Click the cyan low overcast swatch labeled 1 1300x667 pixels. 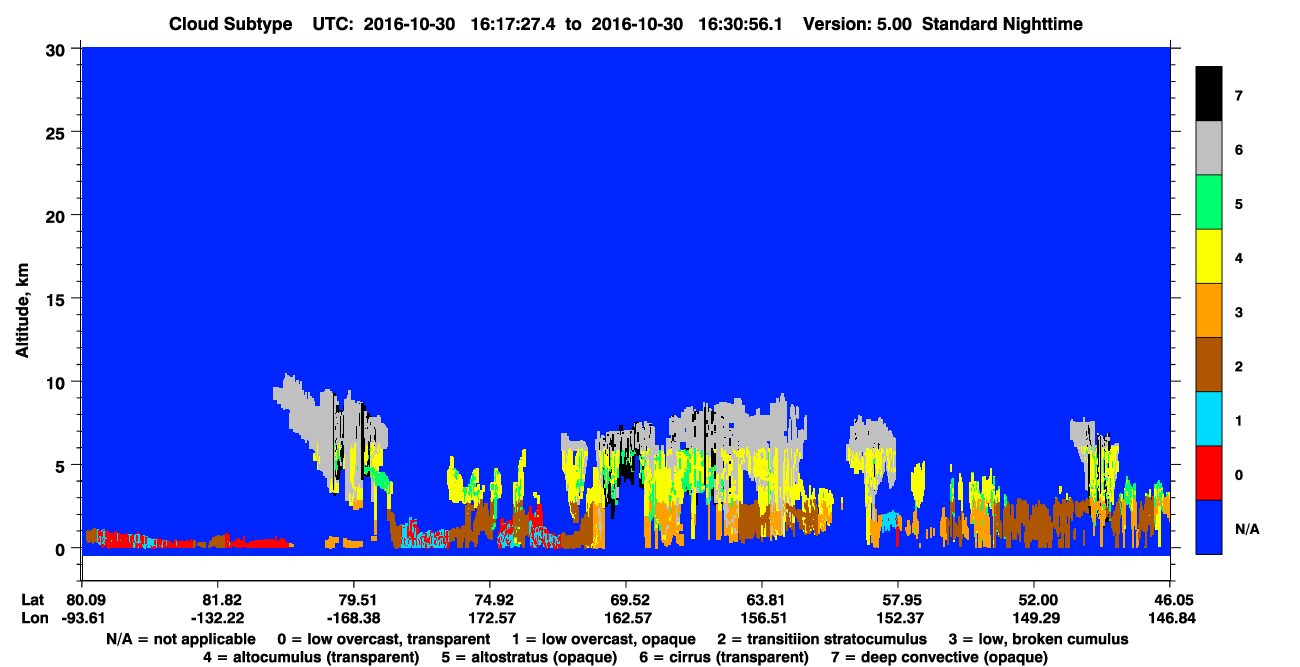1208,418
